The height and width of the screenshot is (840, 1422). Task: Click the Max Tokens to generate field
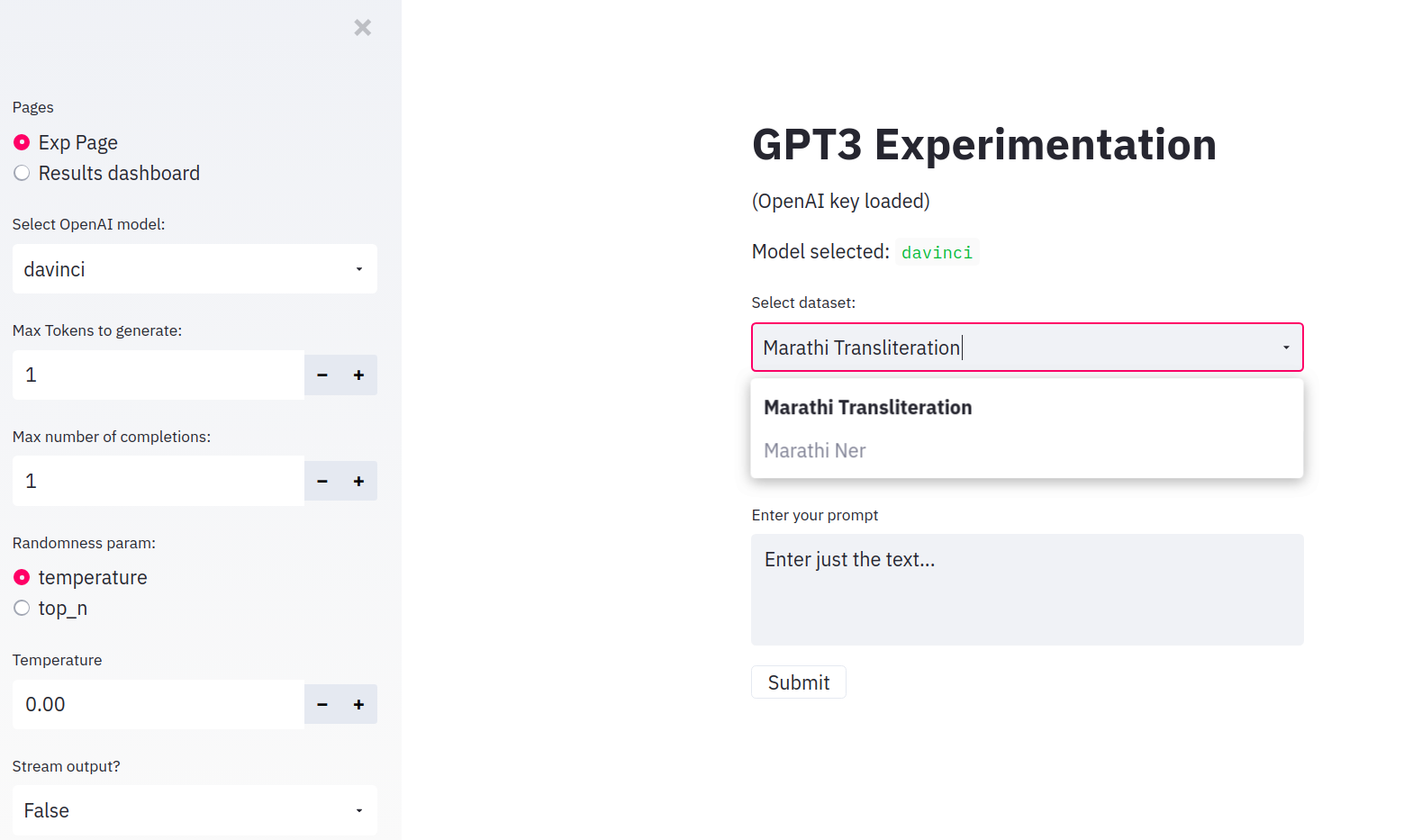pos(159,375)
